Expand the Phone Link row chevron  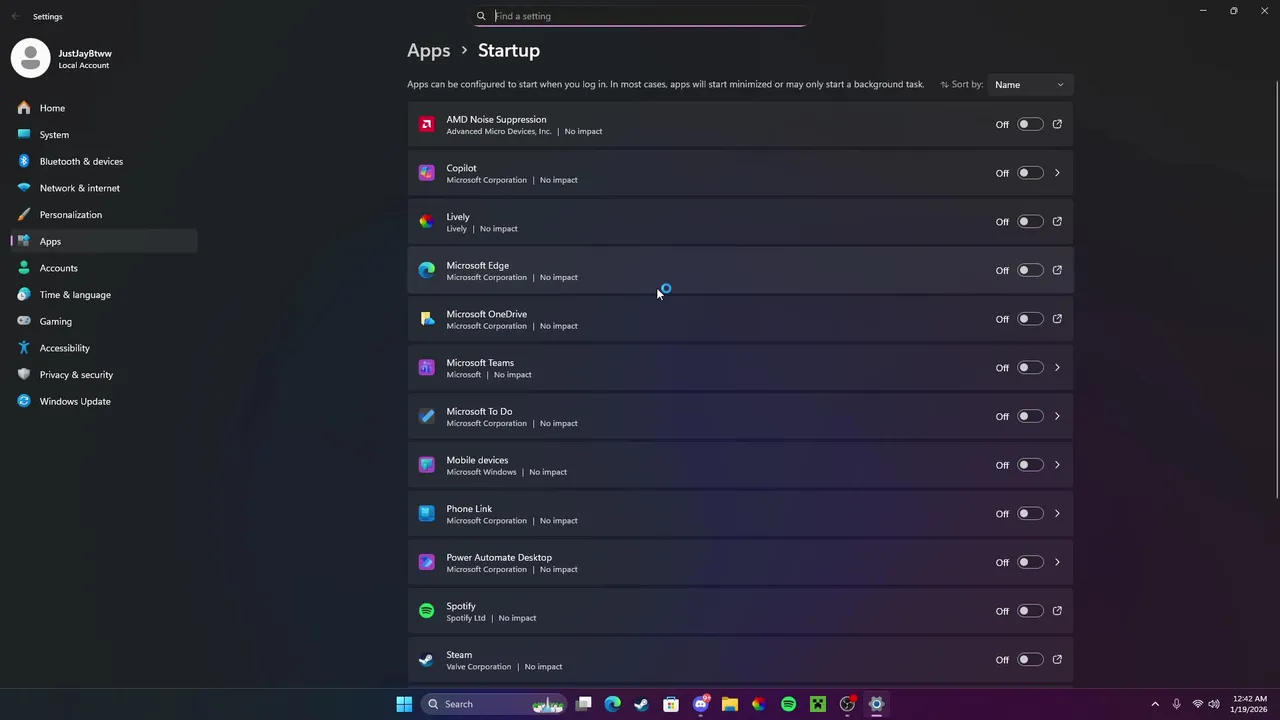(x=1057, y=514)
